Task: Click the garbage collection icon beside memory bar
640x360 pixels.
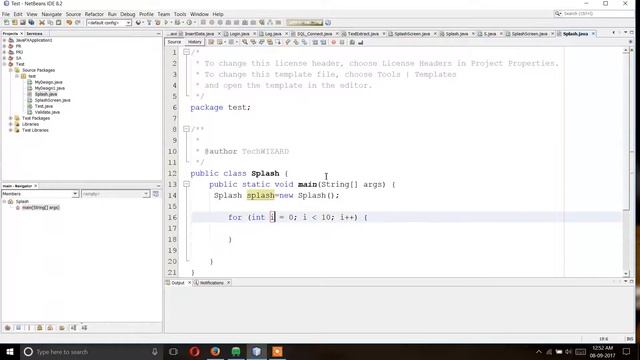Action: tap(328, 22)
